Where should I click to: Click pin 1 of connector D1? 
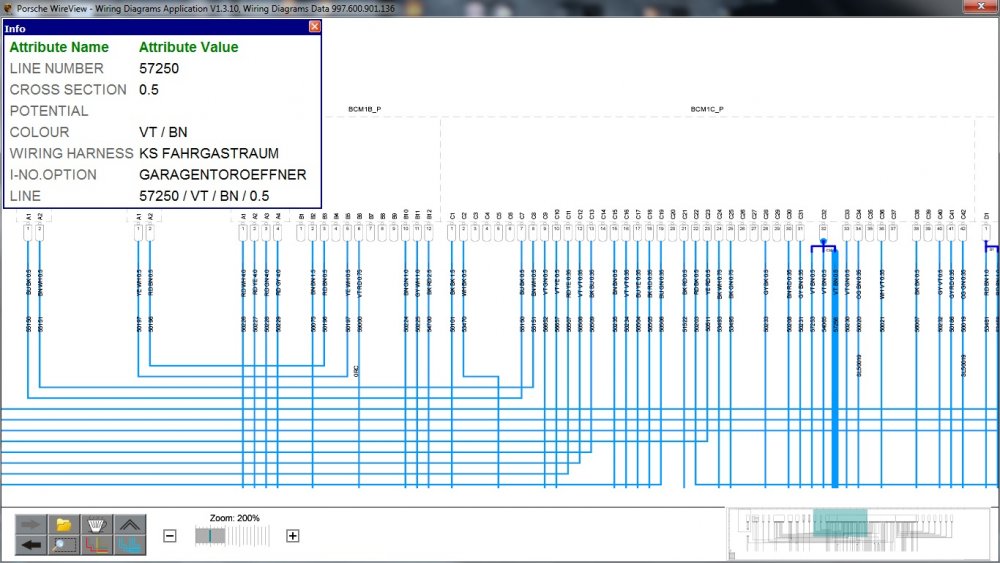(x=987, y=229)
